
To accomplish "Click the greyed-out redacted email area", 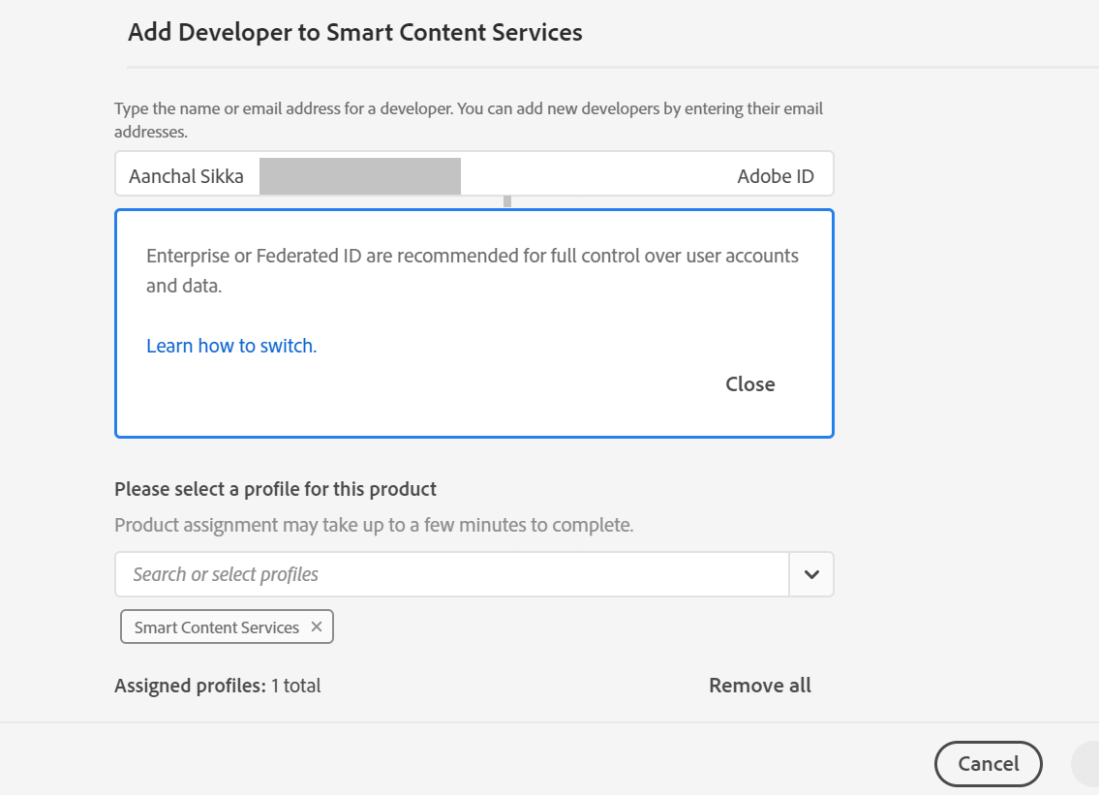I will coord(360,176).
